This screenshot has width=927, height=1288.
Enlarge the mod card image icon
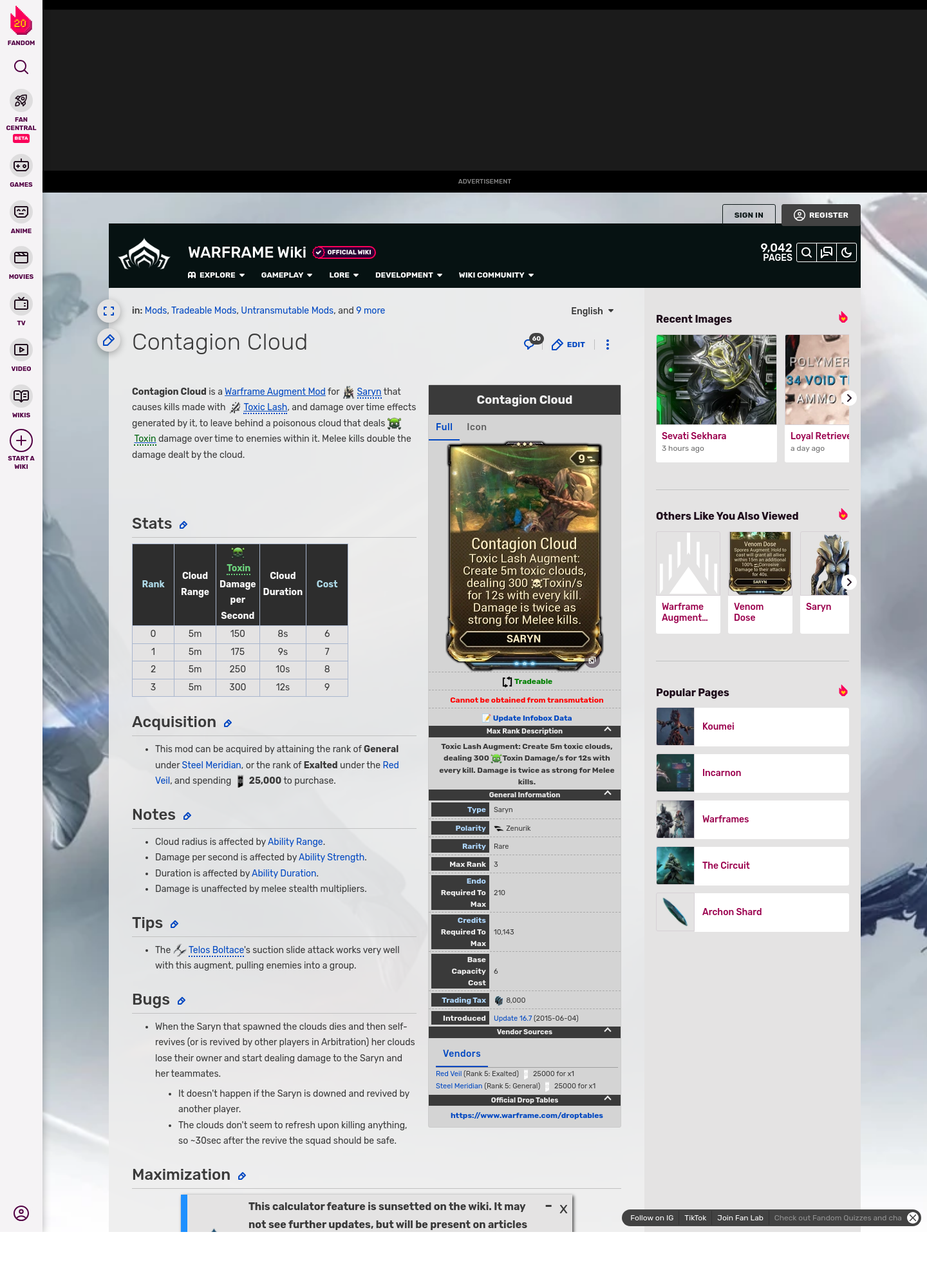click(592, 660)
